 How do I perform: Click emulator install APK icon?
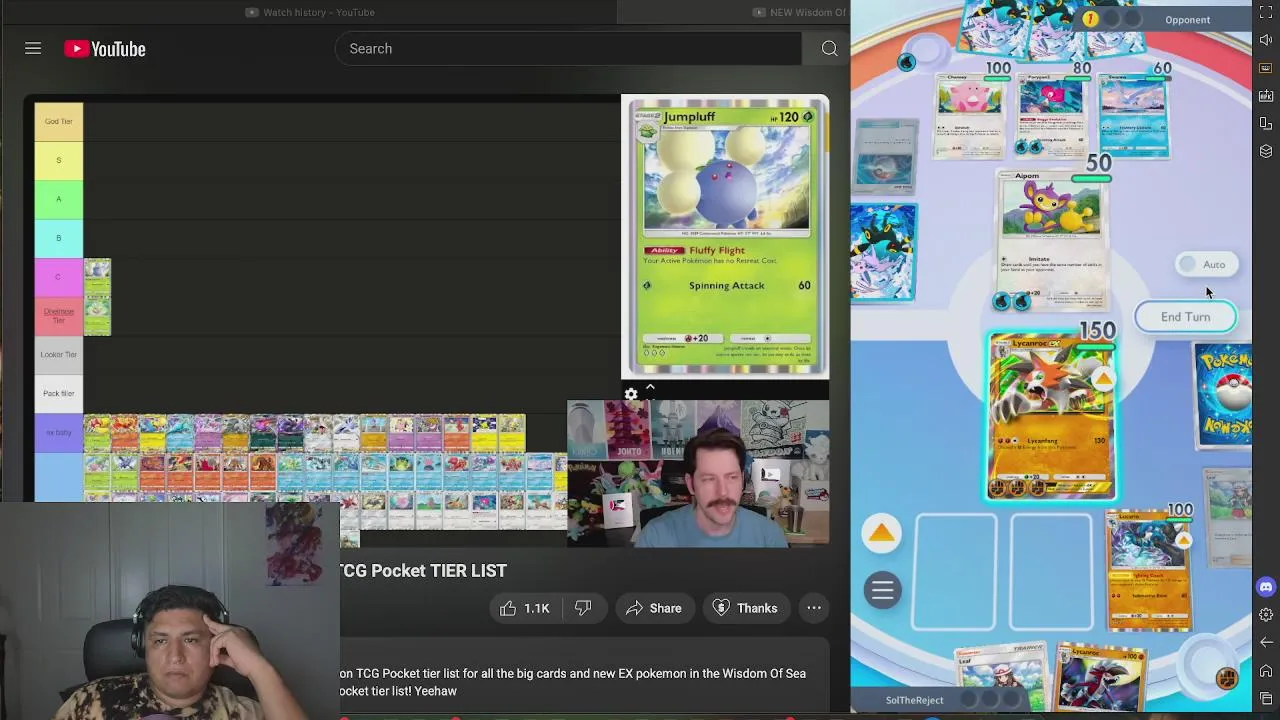1266,96
